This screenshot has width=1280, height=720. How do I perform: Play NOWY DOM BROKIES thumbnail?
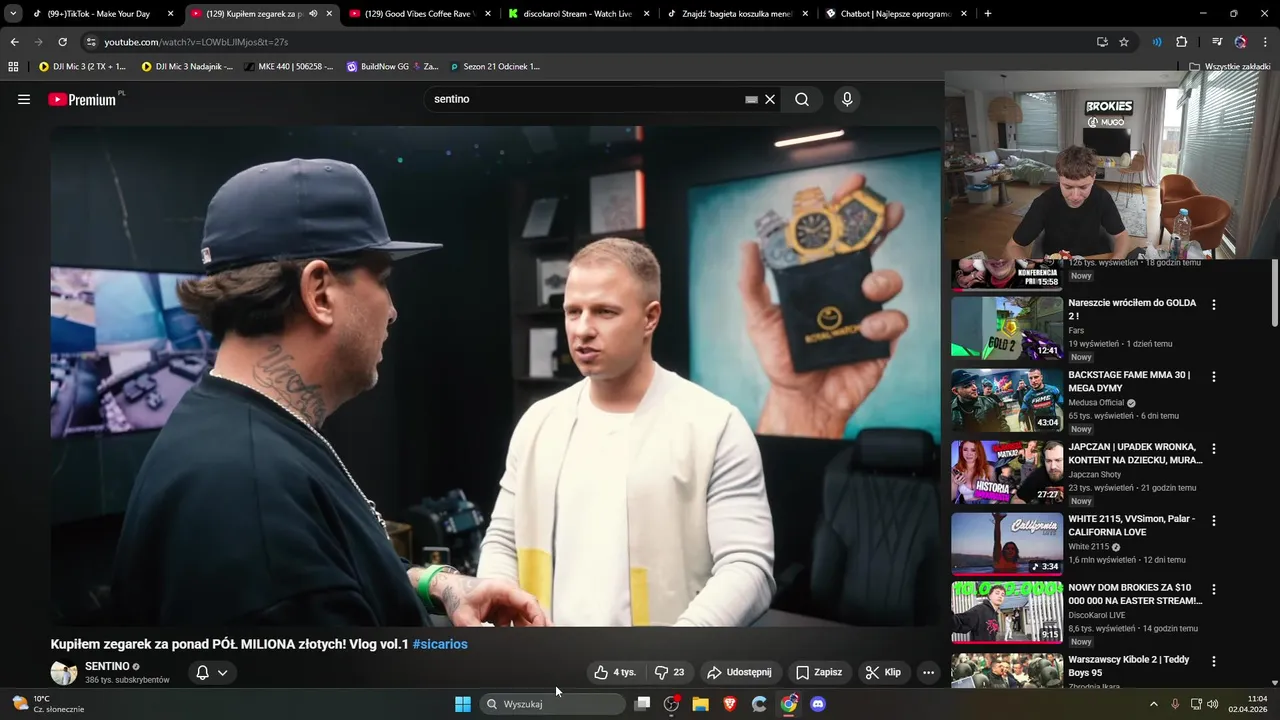[x=1007, y=611]
